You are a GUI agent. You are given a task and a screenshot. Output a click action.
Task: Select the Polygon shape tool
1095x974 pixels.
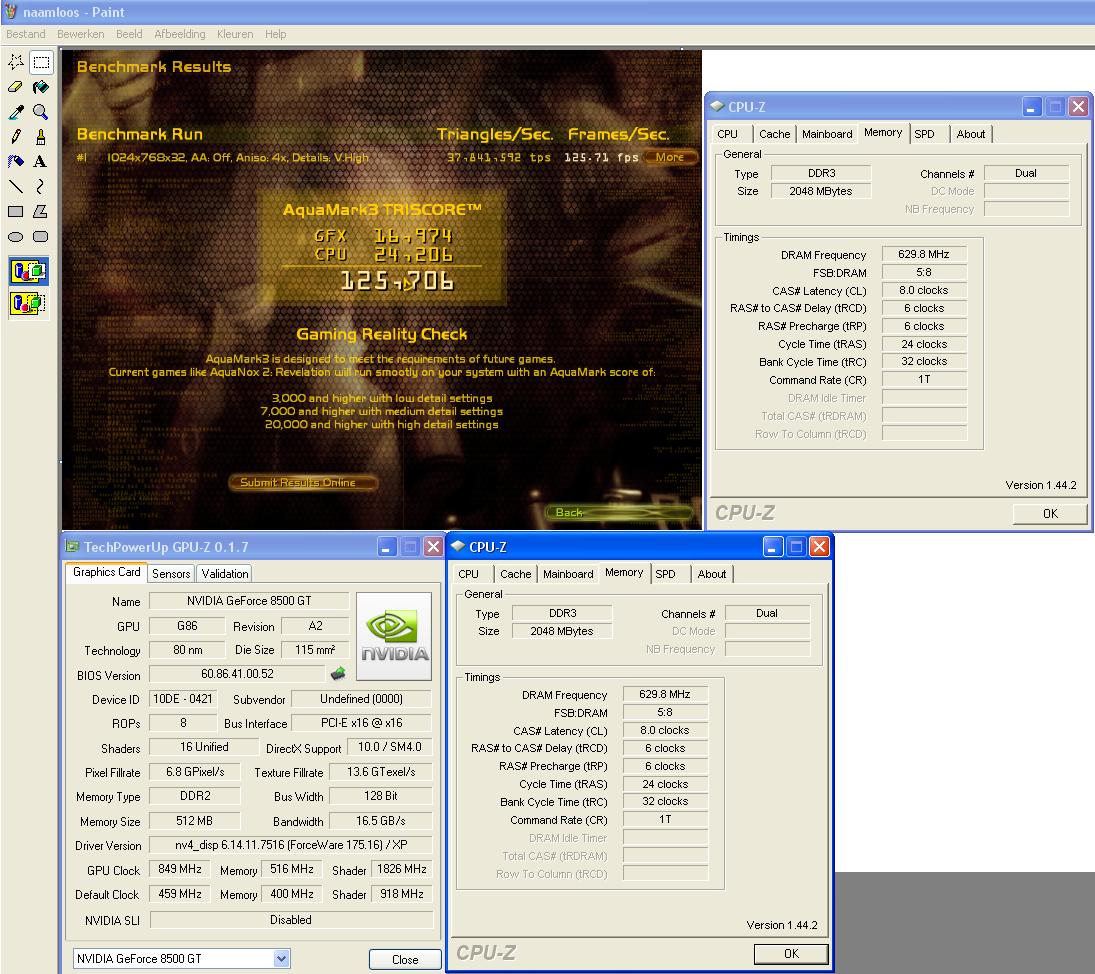[x=41, y=211]
